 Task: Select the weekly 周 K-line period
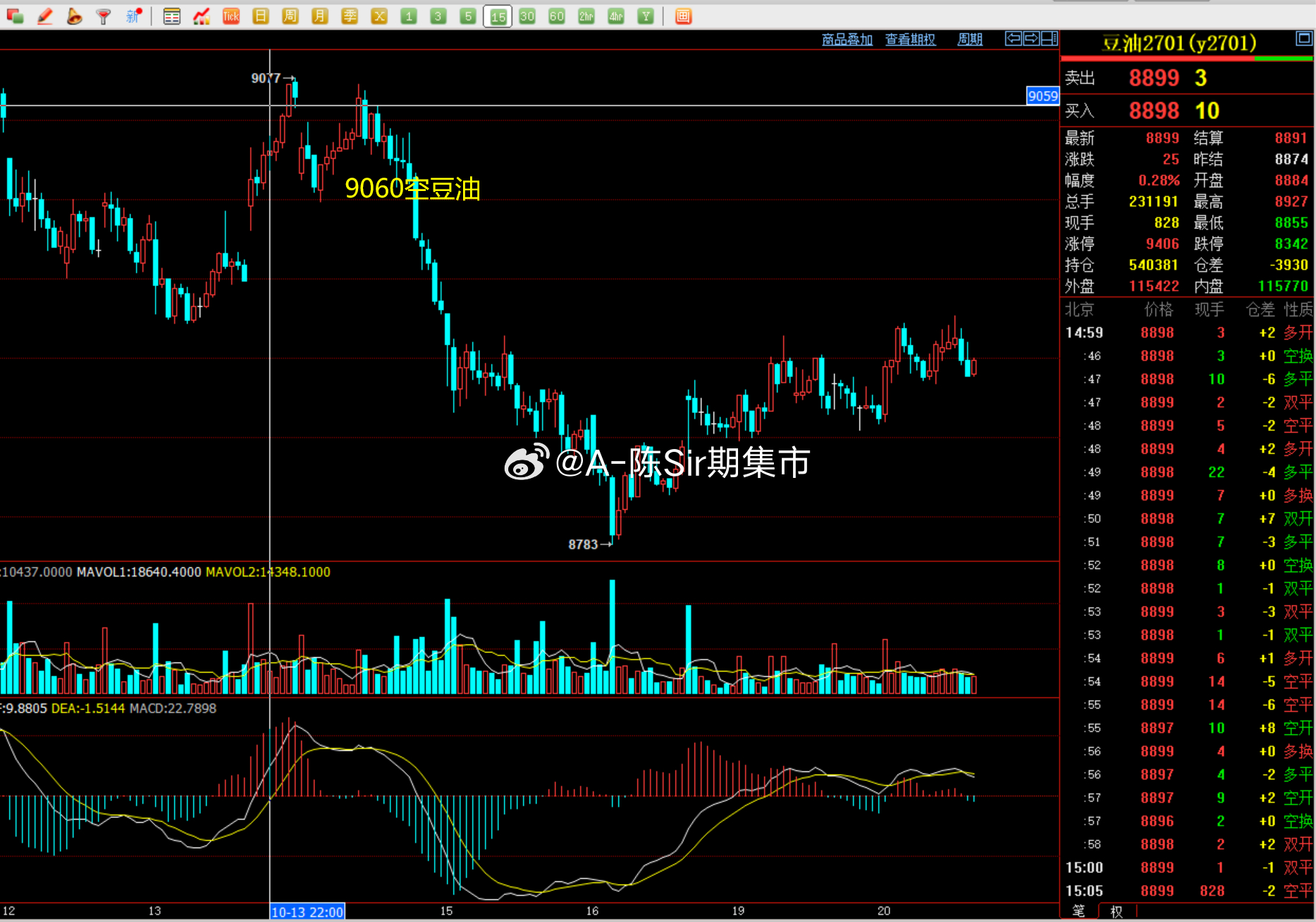tap(290, 16)
